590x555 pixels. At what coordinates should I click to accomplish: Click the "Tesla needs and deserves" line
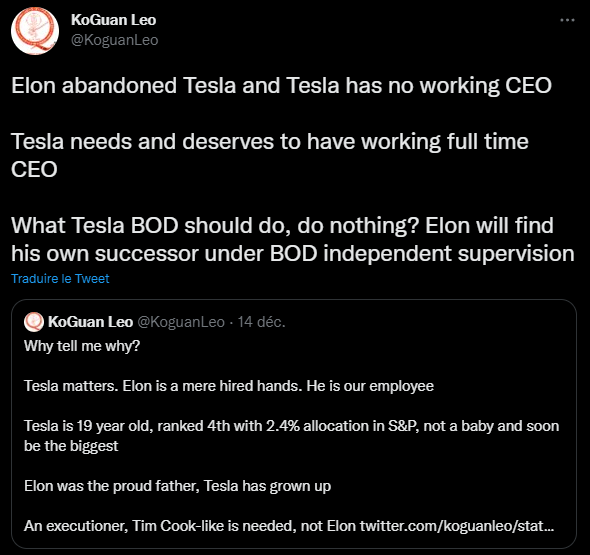[270, 142]
